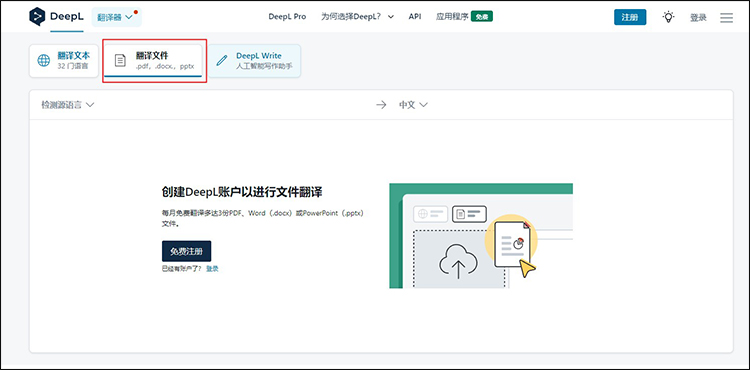Click 登录 in the top bar

click(698, 18)
